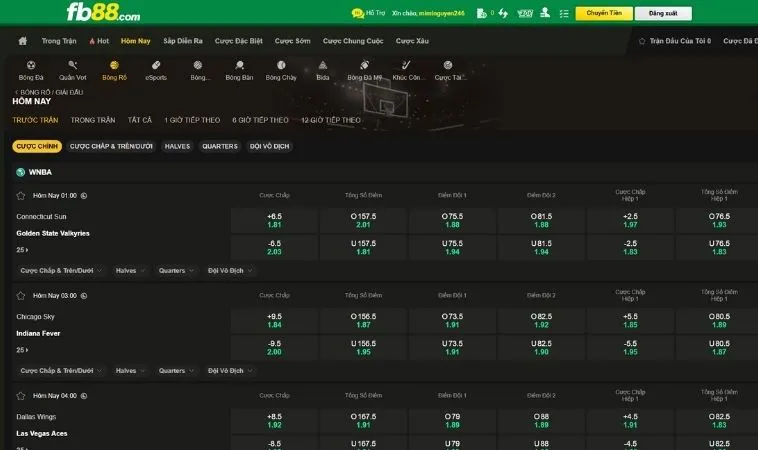Click the home icon in navigation bar

click(22, 41)
